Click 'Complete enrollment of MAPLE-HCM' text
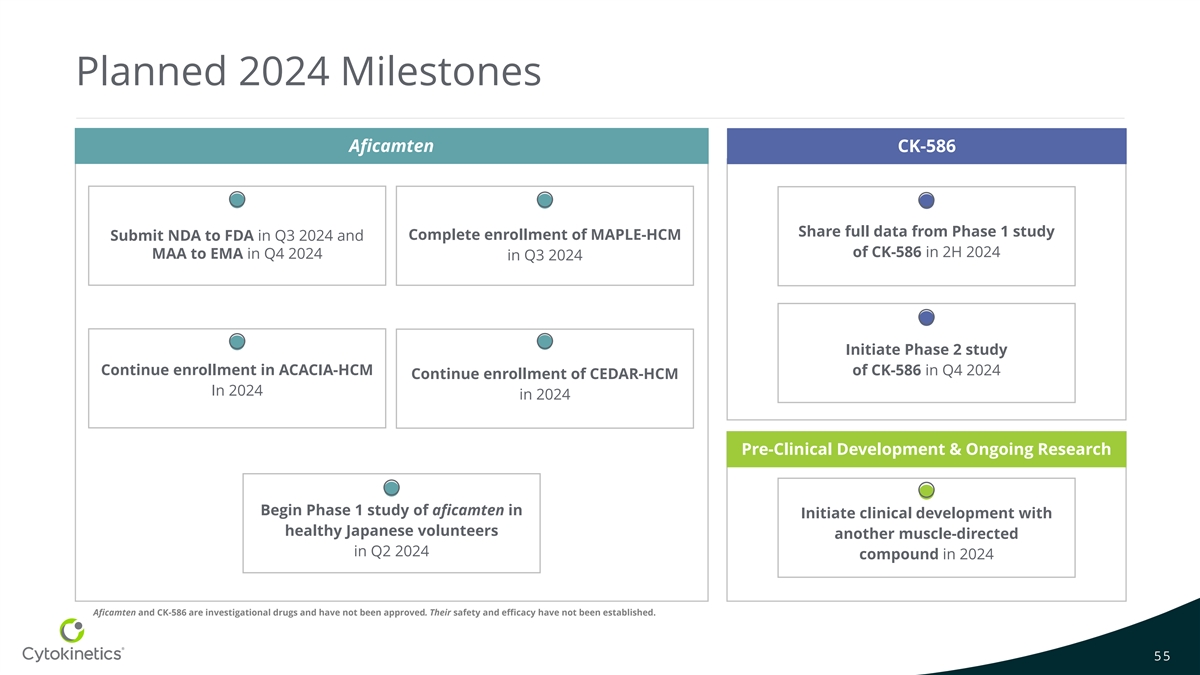 click(545, 234)
